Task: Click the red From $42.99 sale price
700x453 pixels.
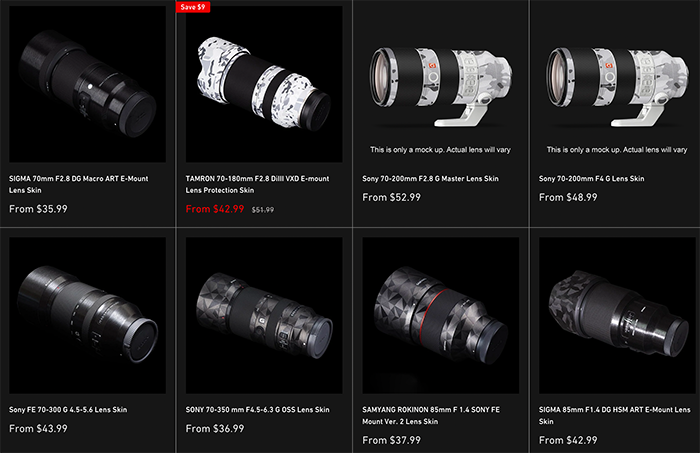Action: [215, 209]
